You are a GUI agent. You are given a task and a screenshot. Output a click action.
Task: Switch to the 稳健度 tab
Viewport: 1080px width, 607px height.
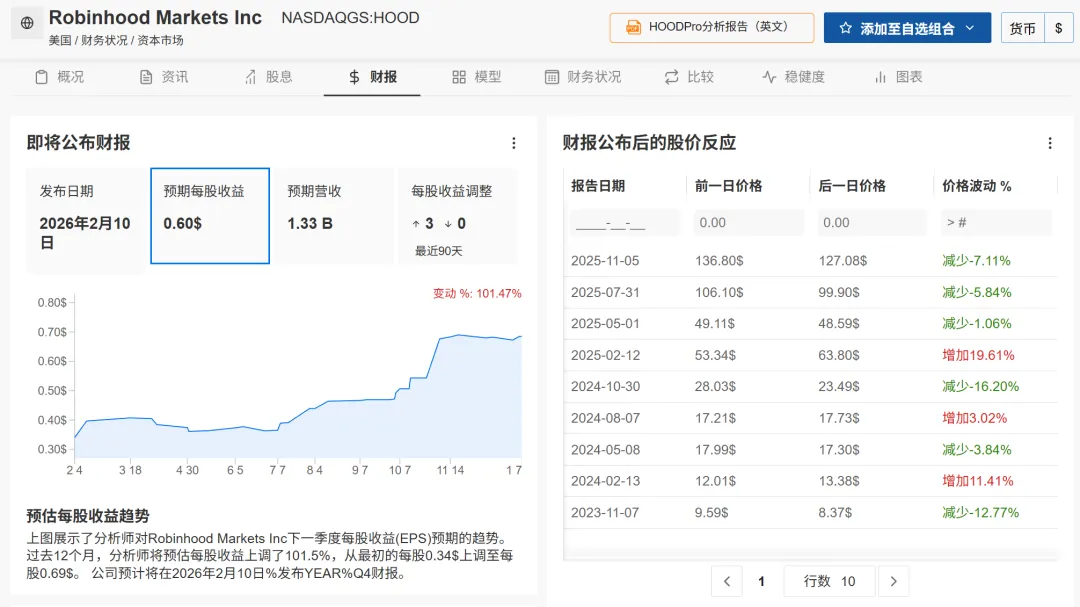point(793,77)
